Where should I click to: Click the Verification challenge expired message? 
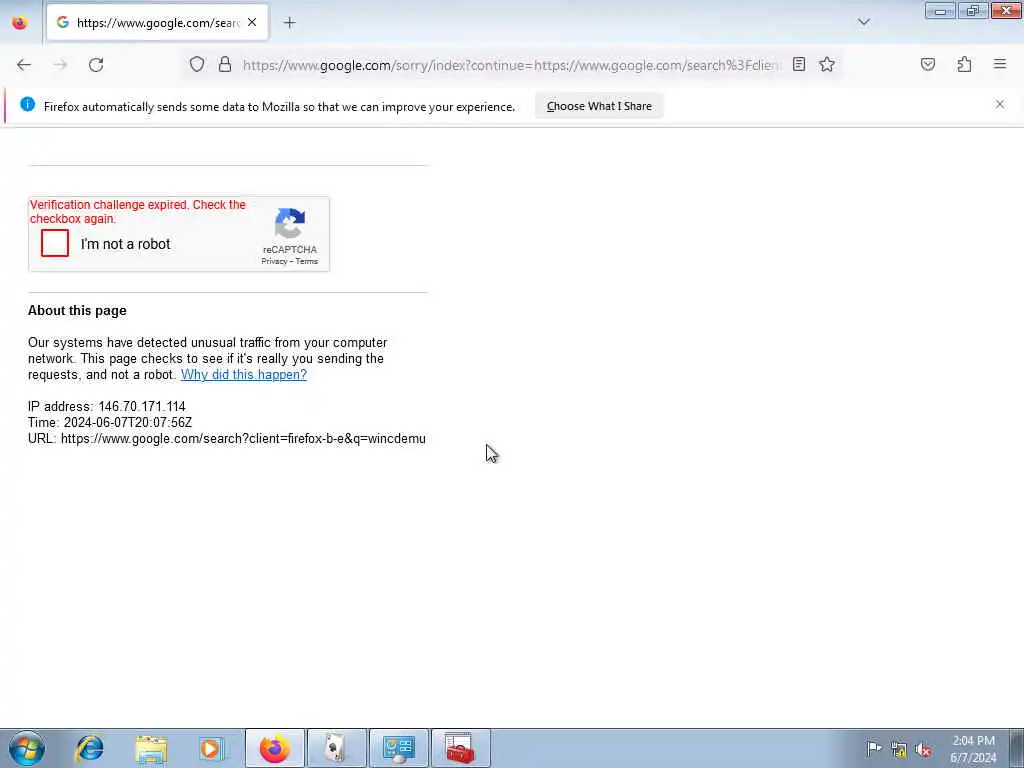pos(138,212)
